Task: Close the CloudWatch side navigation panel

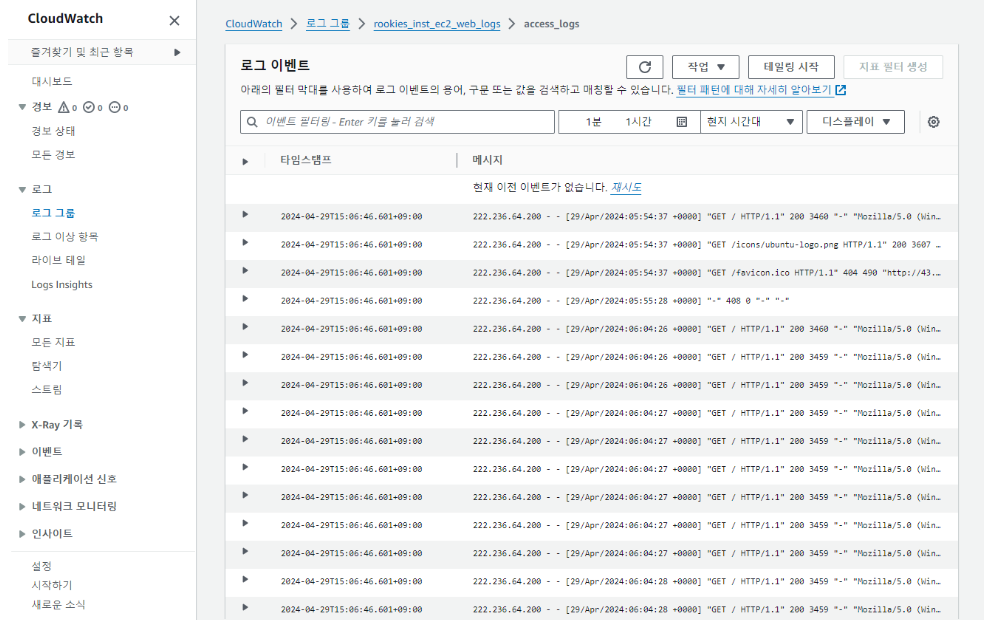Action: [x=174, y=21]
